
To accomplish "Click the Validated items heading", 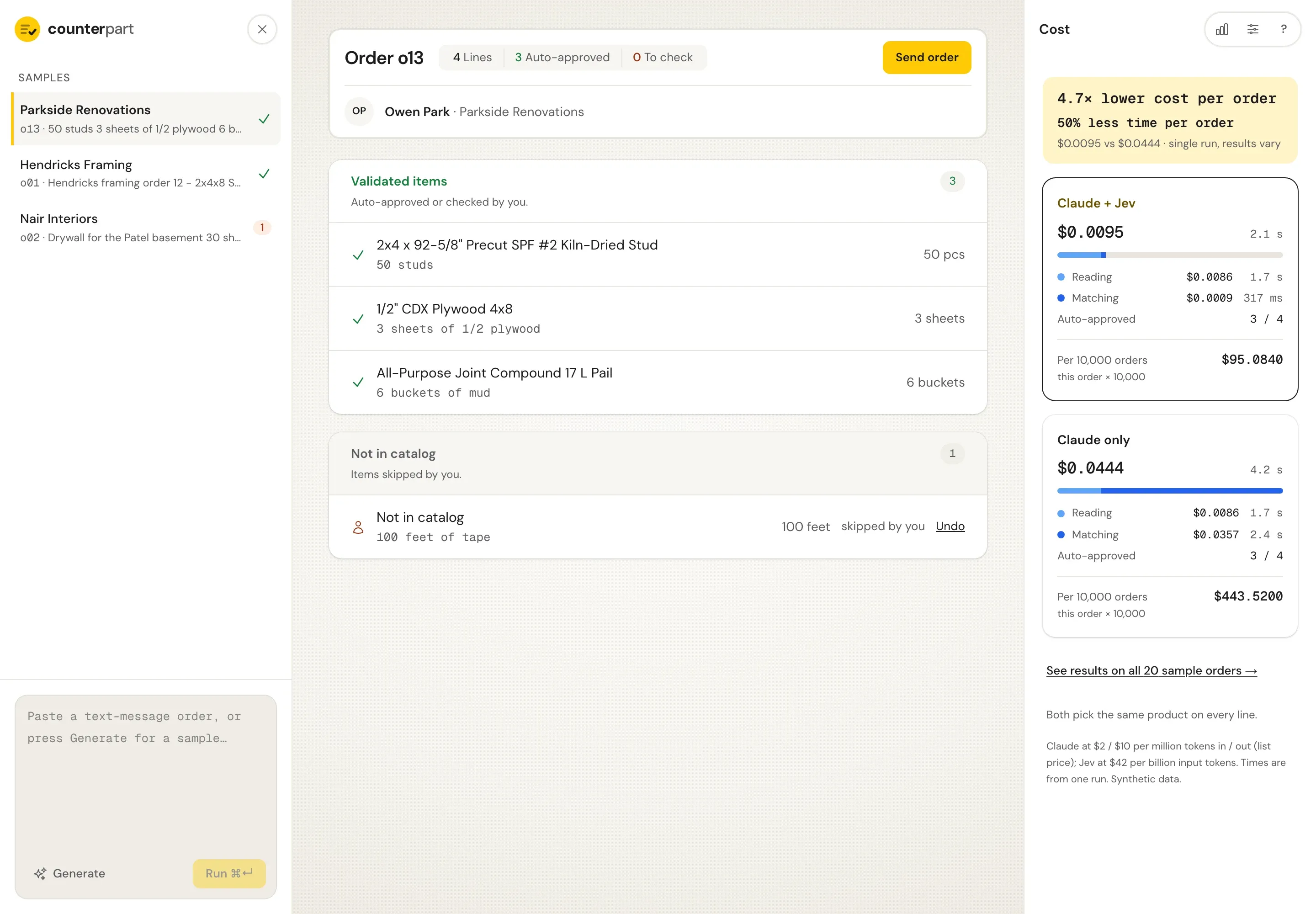I will [398, 181].
